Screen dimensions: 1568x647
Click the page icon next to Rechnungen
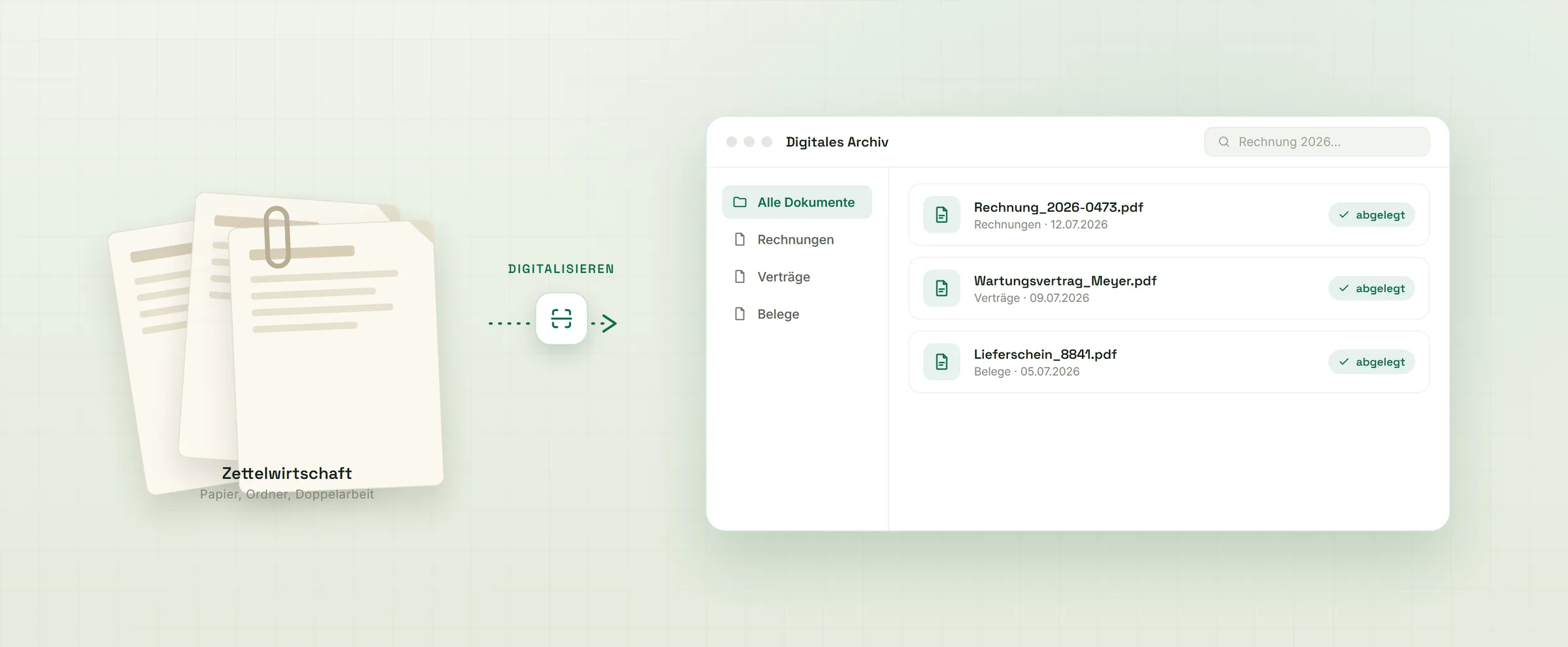click(x=740, y=239)
